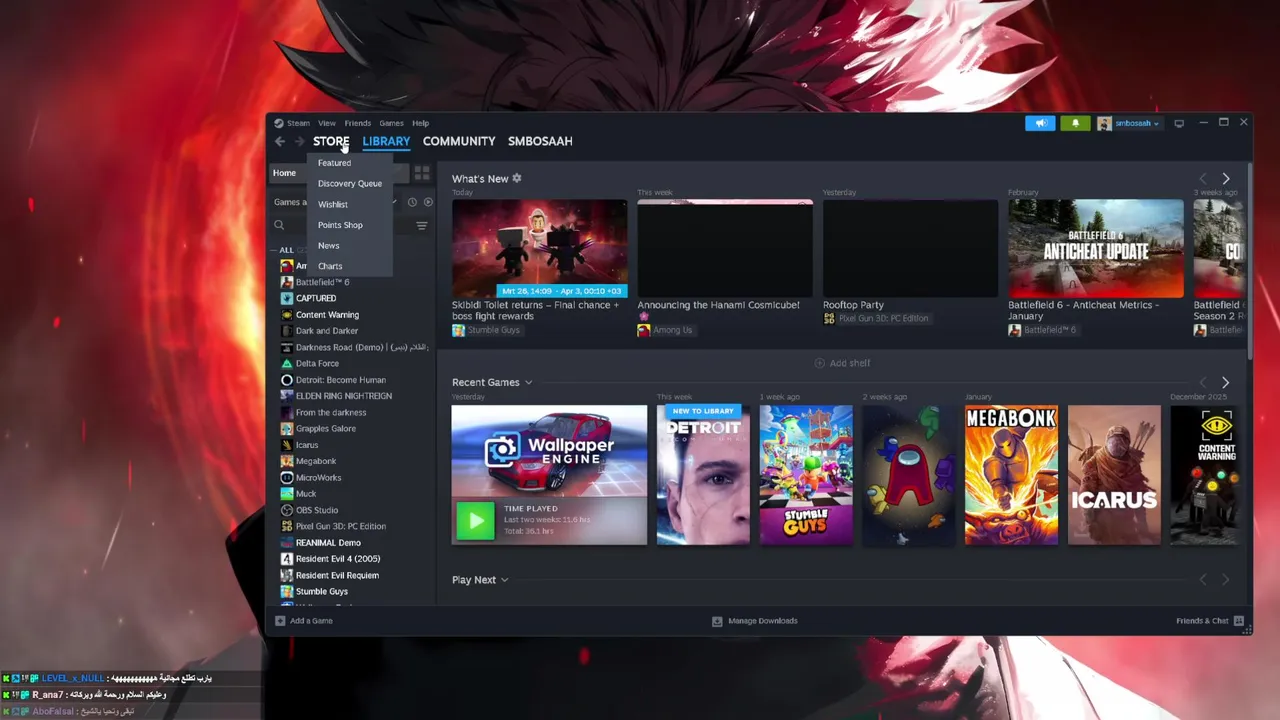Viewport: 1280px width, 720px height.
Task: Switch library to grid view icon
Action: pos(422,173)
